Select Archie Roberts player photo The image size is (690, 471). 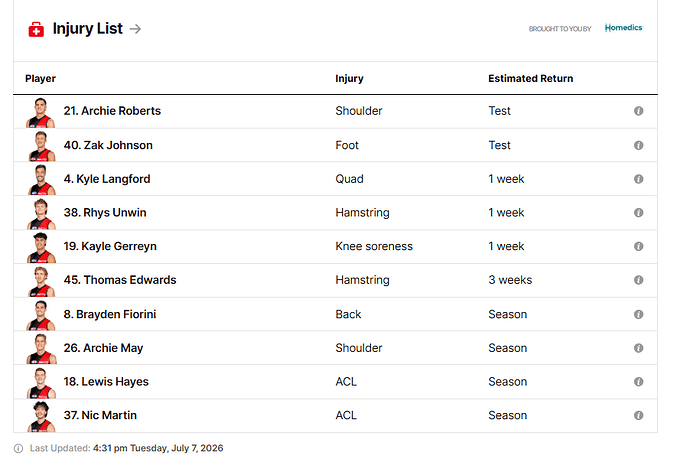click(x=40, y=113)
